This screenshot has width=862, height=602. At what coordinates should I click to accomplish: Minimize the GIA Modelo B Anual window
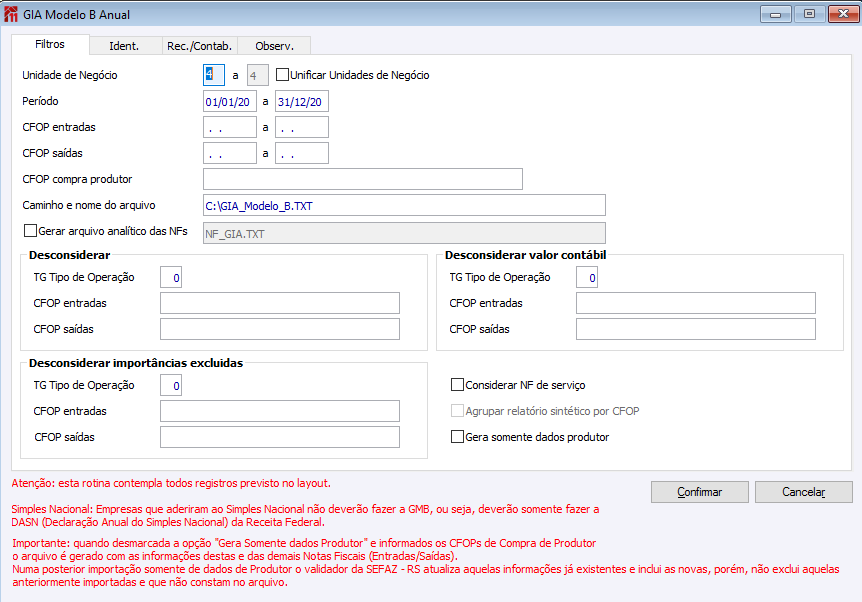[x=776, y=14]
